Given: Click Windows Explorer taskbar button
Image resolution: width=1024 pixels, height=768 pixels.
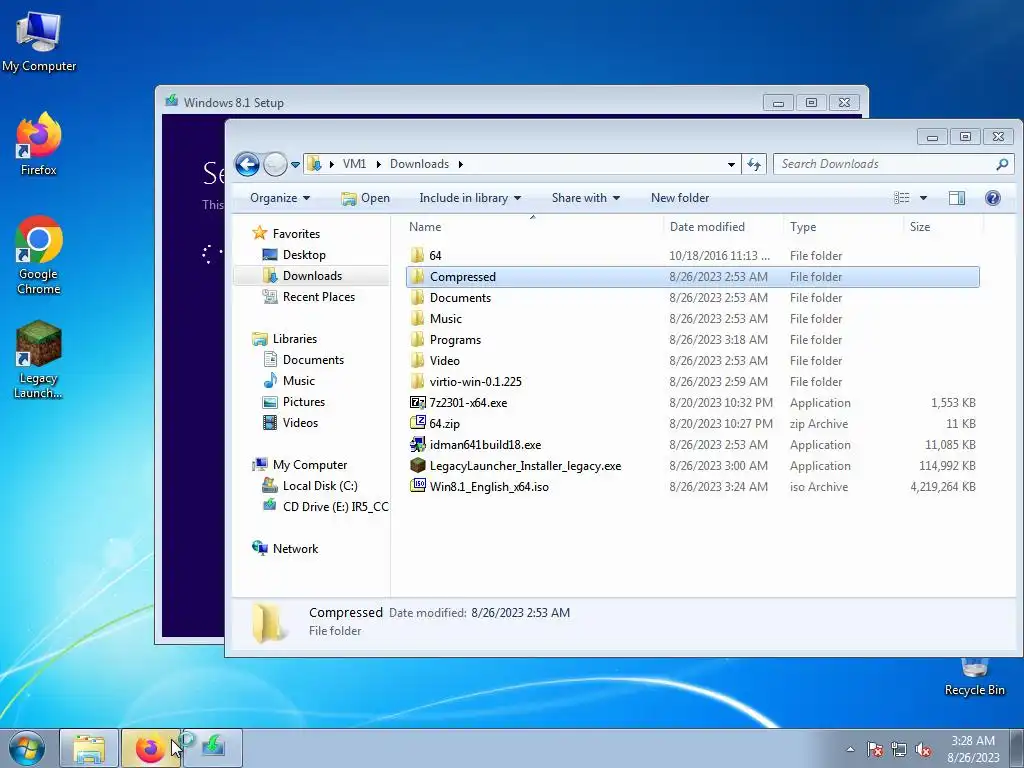Looking at the screenshot, I should [89, 748].
